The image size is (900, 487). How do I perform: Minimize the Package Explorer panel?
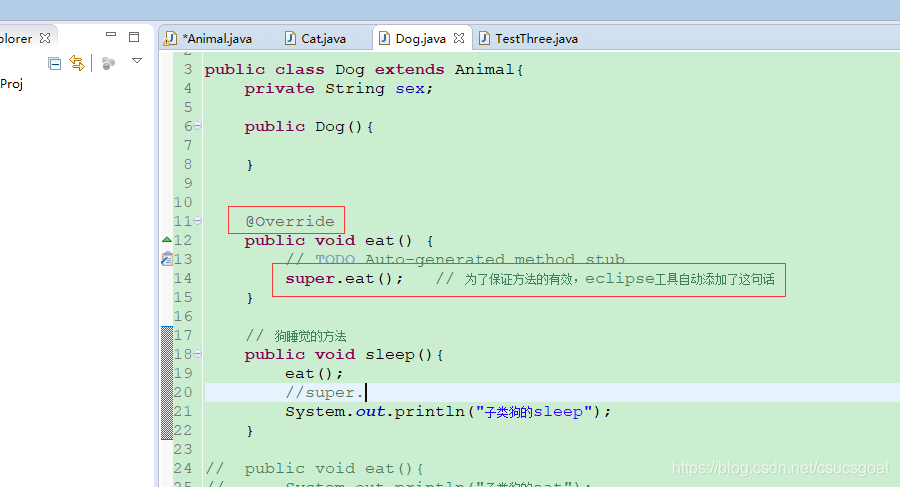click(x=111, y=34)
